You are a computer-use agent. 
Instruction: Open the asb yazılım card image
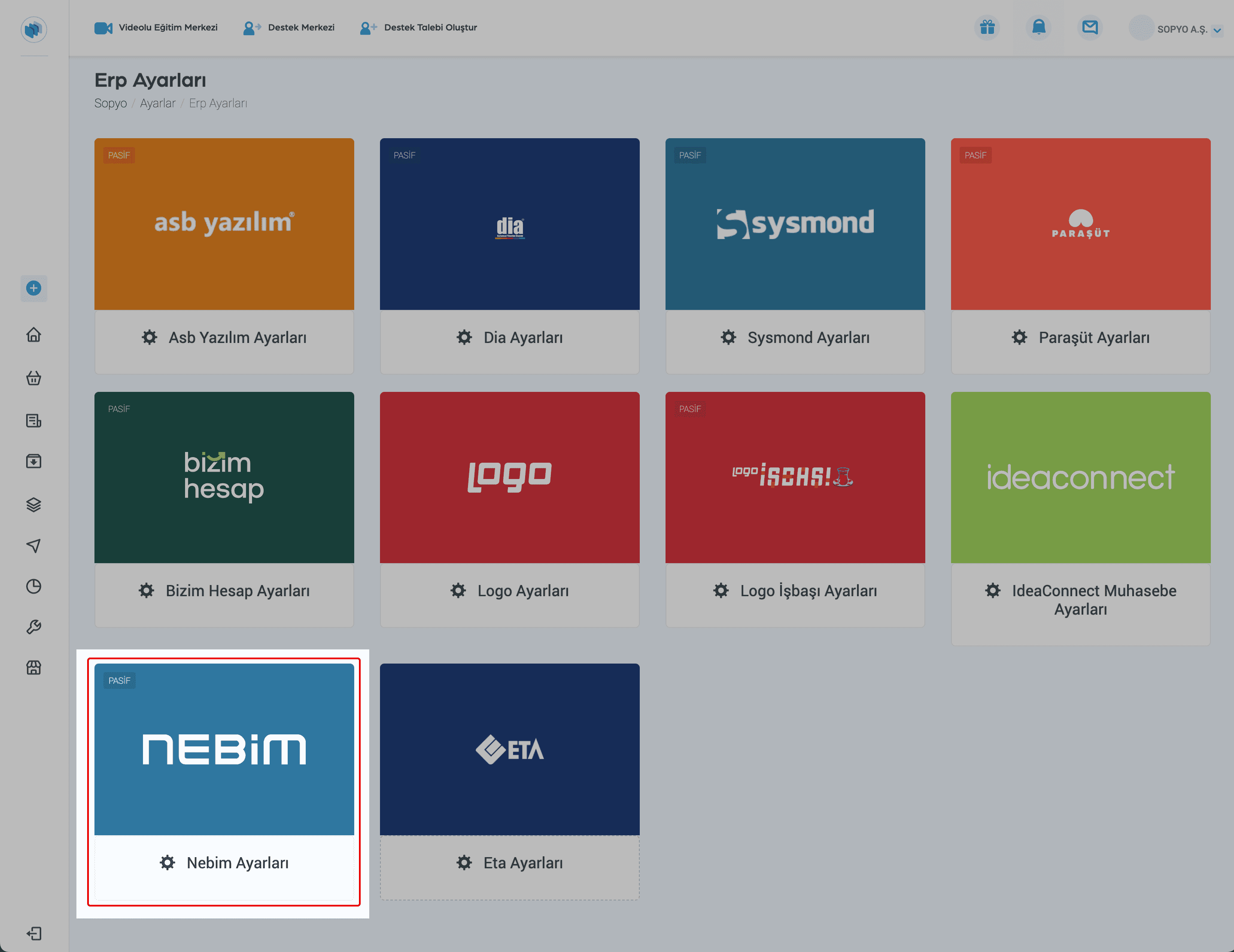coord(224,224)
